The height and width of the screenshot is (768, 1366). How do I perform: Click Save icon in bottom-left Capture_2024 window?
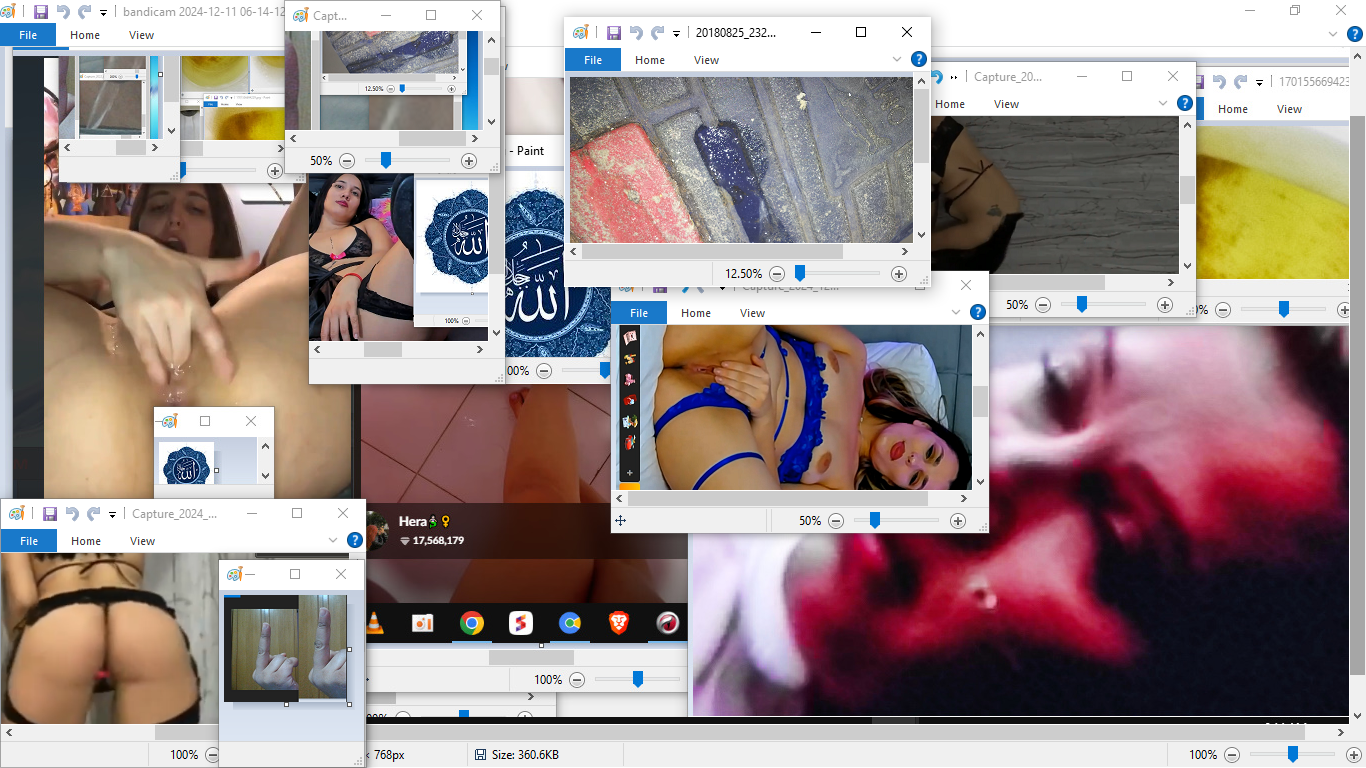pos(50,514)
